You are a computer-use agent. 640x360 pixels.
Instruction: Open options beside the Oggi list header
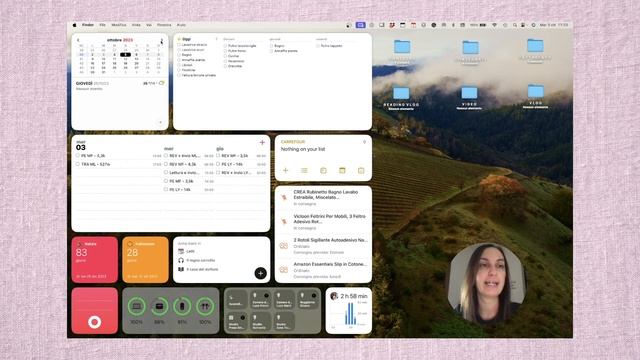click(x=217, y=39)
